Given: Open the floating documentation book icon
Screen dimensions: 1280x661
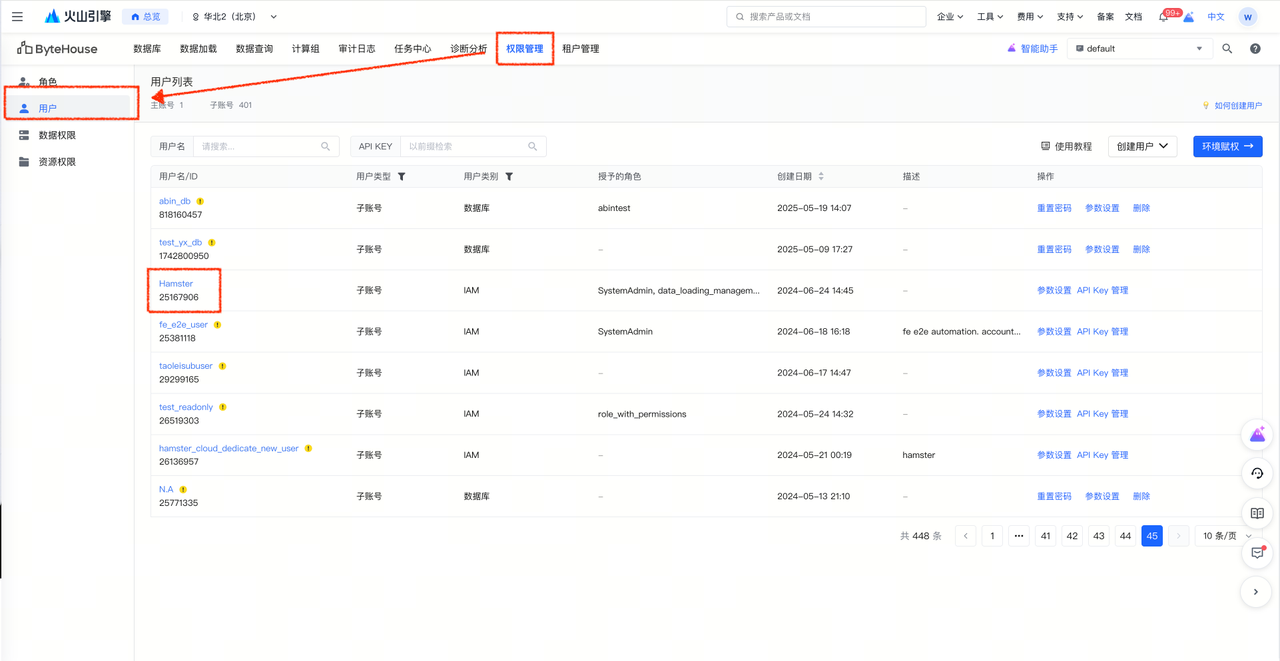Looking at the screenshot, I should pyautogui.click(x=1257, y=513).
